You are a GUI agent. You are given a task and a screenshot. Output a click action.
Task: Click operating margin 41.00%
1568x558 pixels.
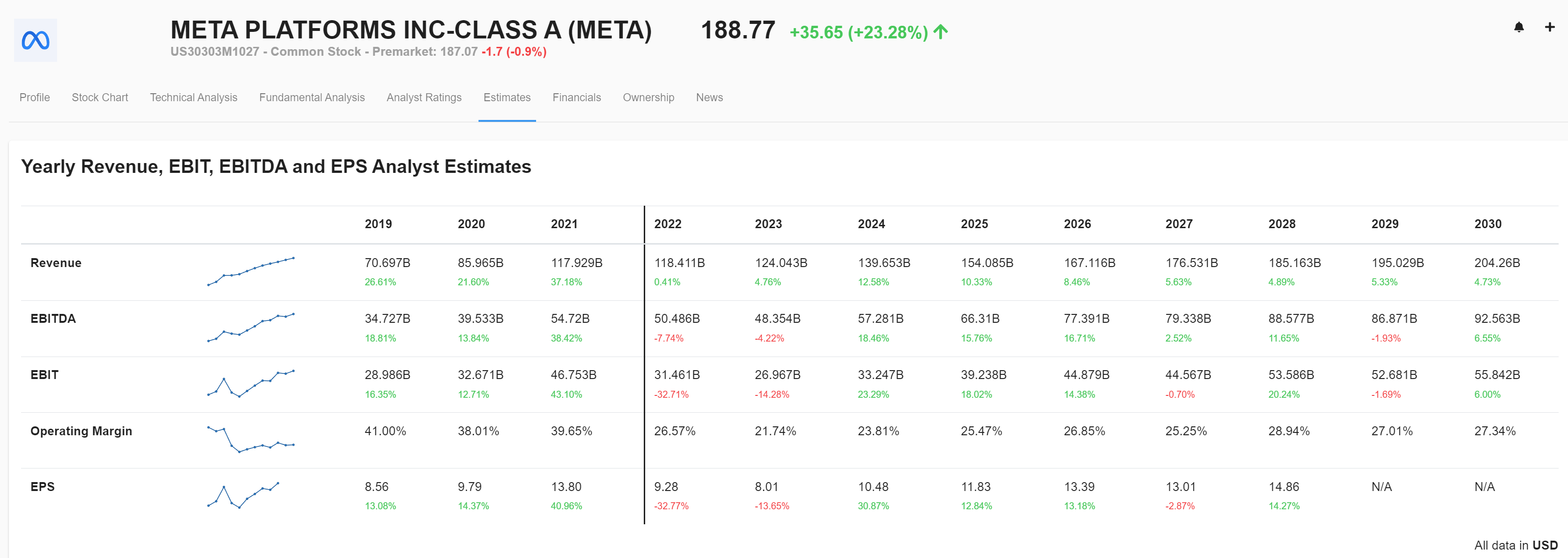(x=385, y=432)
